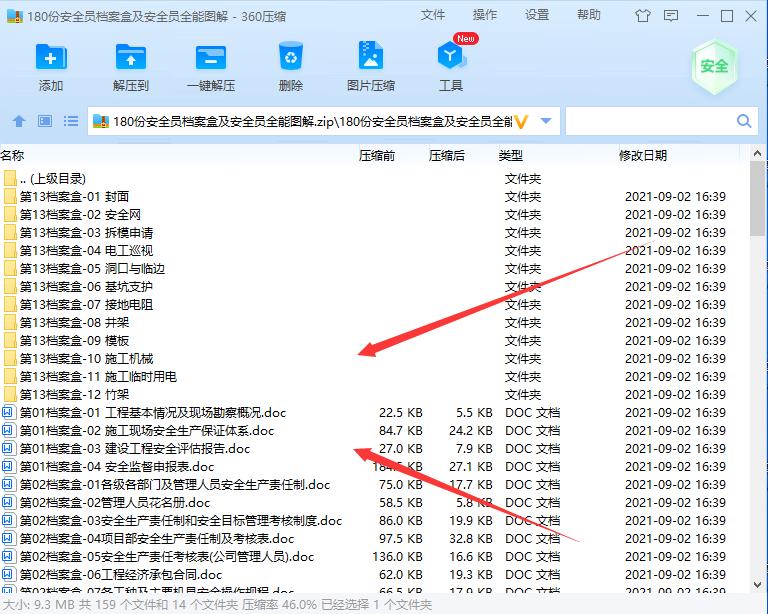Open the 帮助 menu

point(588,15)
